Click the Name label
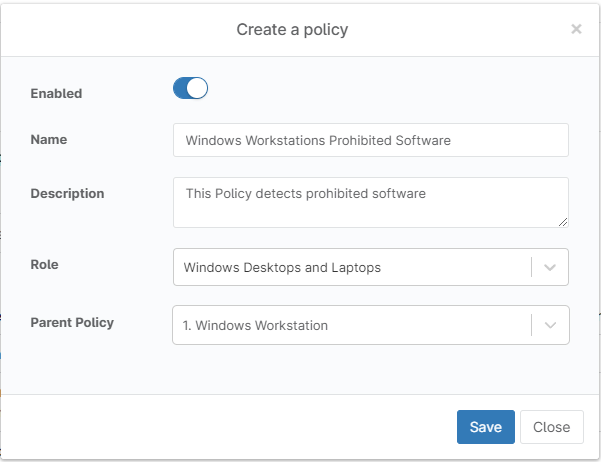 [49, 140]
